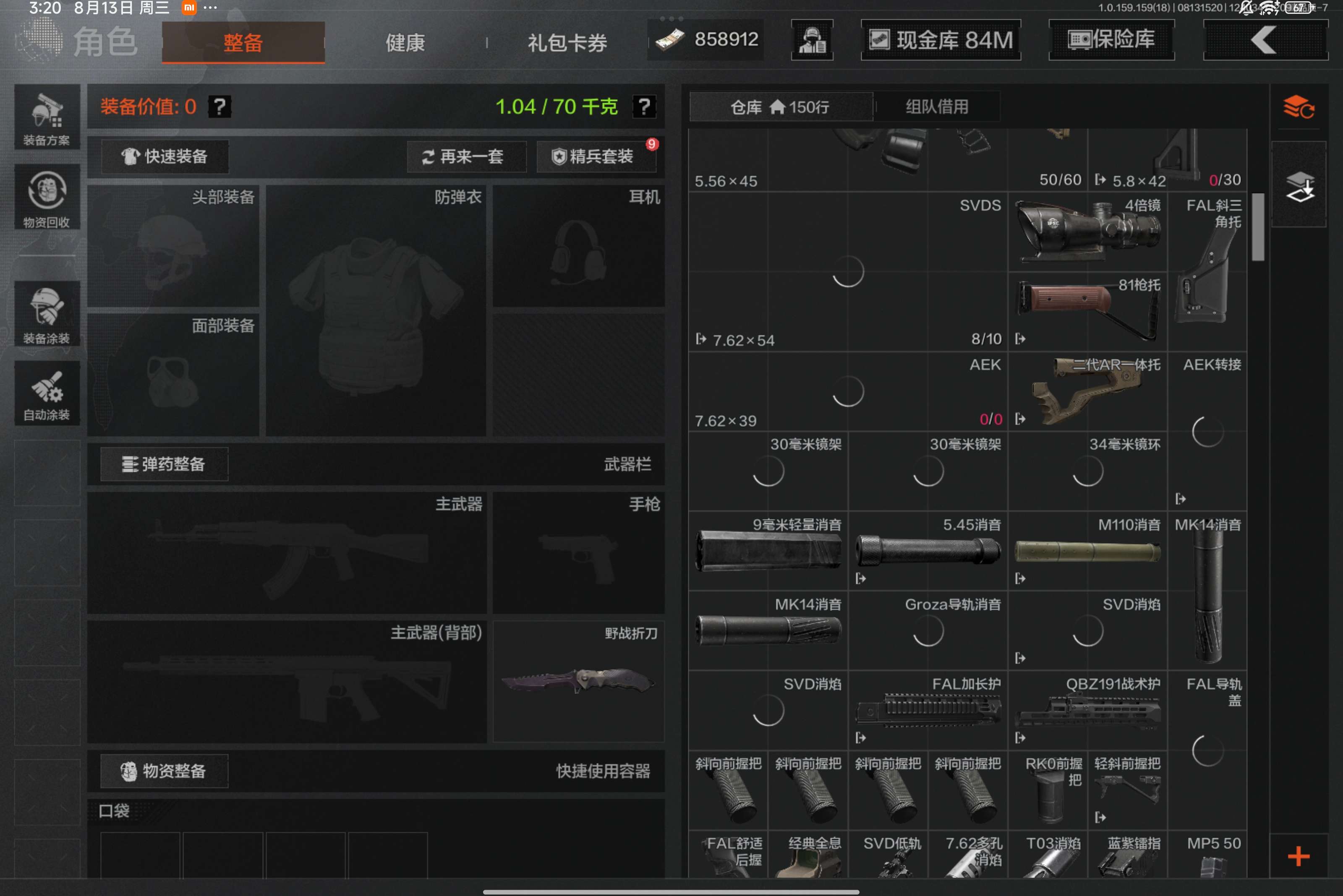Select the FAL斜三角托 stock item
Screen dimensions: 1343x896
point(1207,272)
